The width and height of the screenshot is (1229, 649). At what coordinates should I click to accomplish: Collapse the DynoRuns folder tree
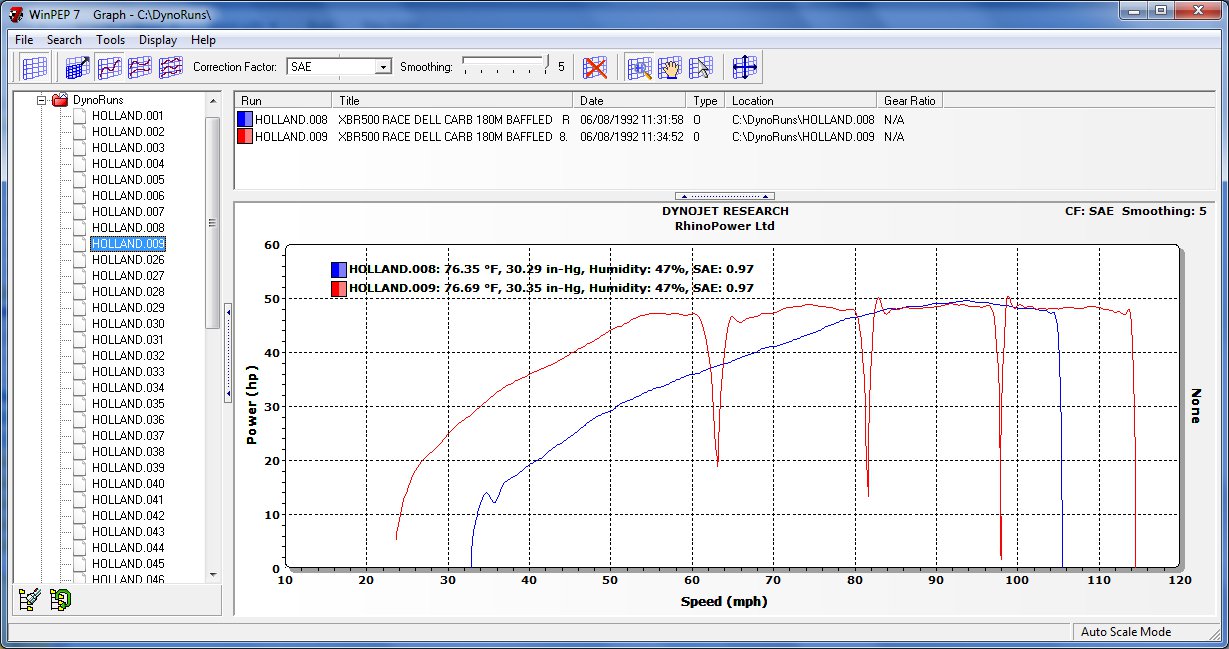42,100
